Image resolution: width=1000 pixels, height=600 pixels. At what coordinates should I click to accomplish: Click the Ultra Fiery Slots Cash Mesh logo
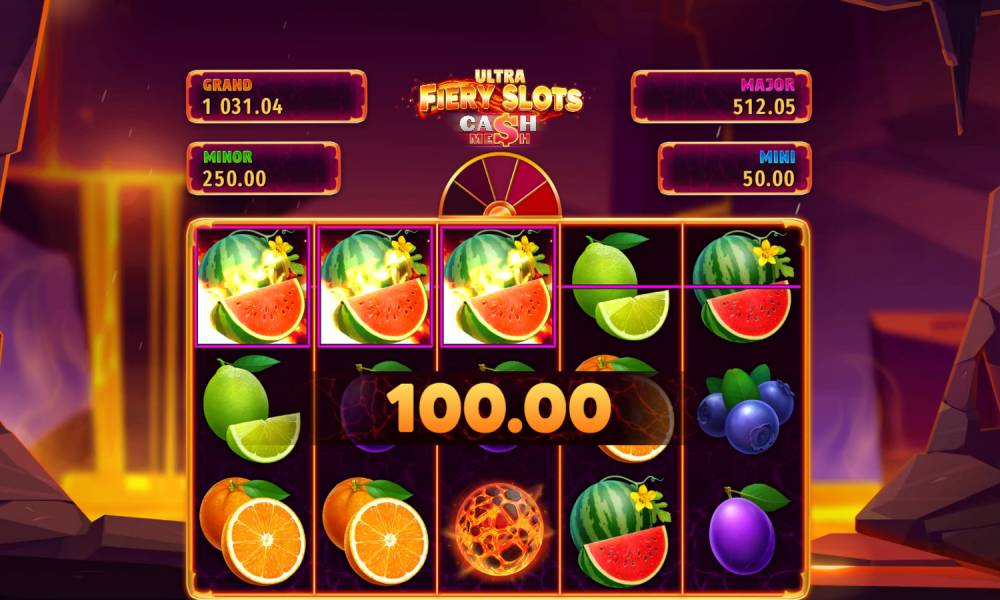click(501, 108)
